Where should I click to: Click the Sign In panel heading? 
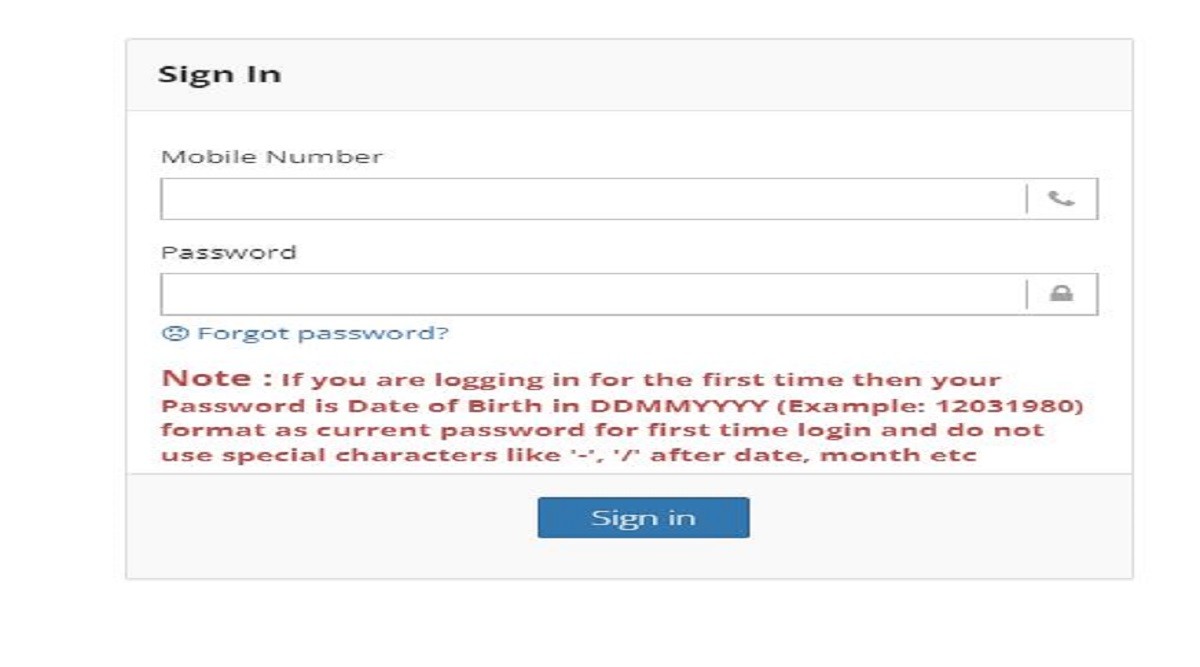[219, 75]
